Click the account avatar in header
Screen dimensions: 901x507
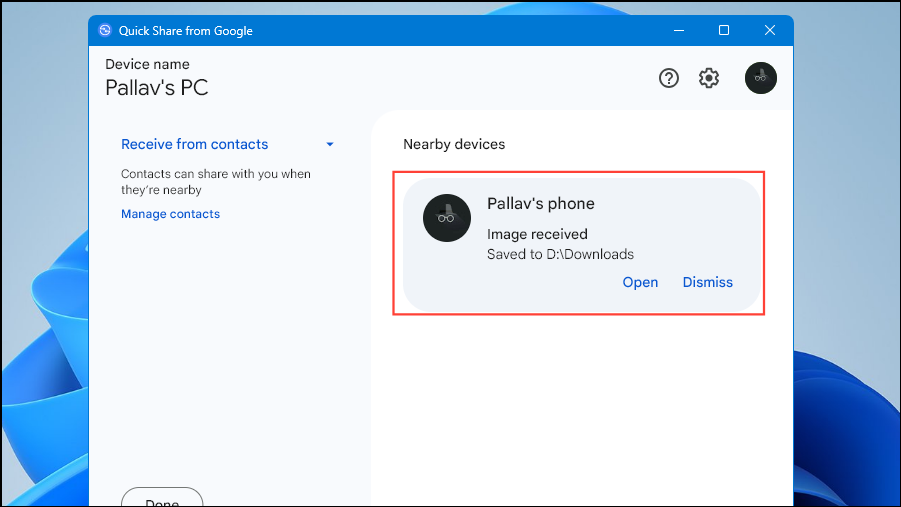pos(761,78)
